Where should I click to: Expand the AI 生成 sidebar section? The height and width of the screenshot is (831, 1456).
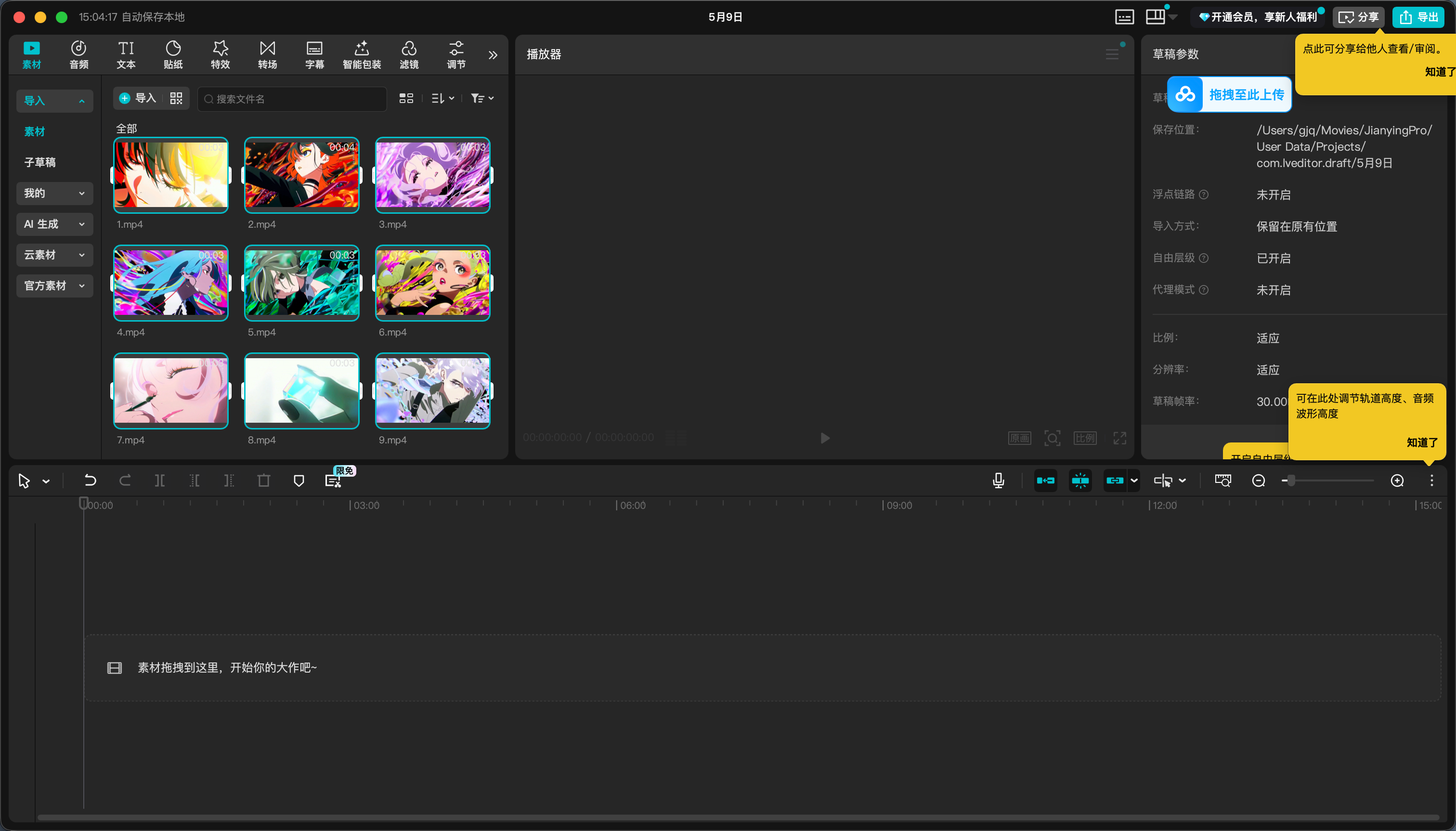[x=55, y=224]
